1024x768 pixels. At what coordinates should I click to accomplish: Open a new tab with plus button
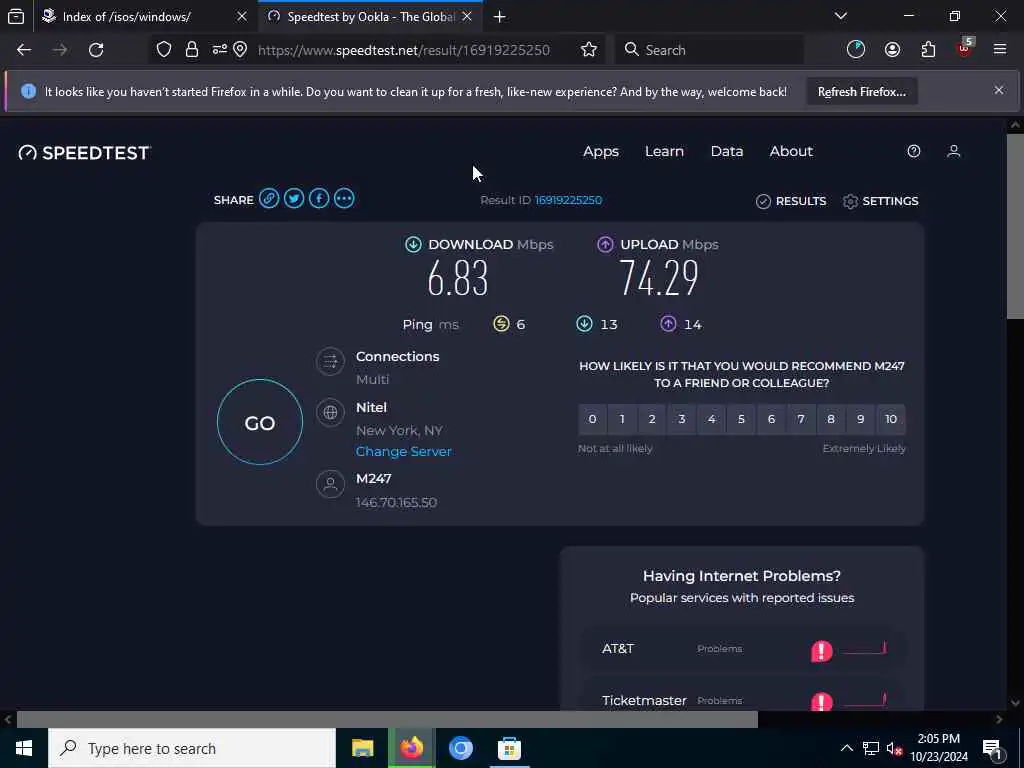[500, 17]
